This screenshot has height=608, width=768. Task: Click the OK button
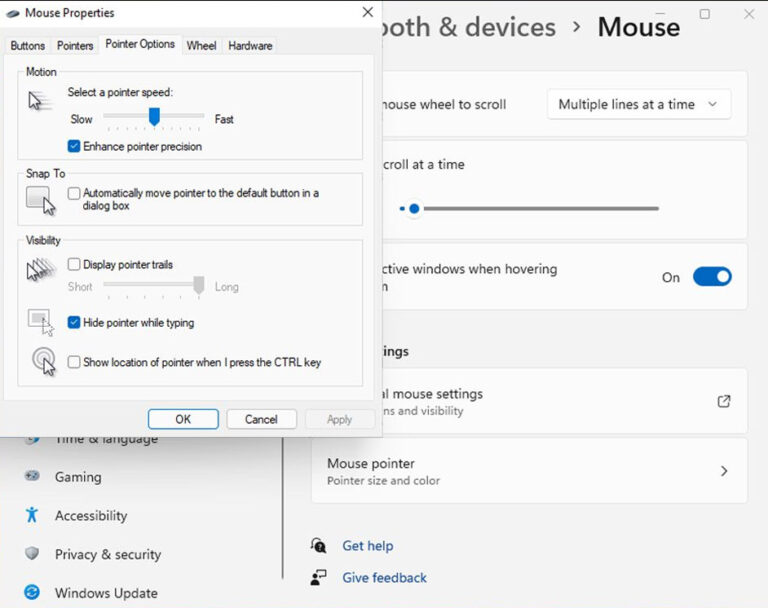tap(183, 419)
